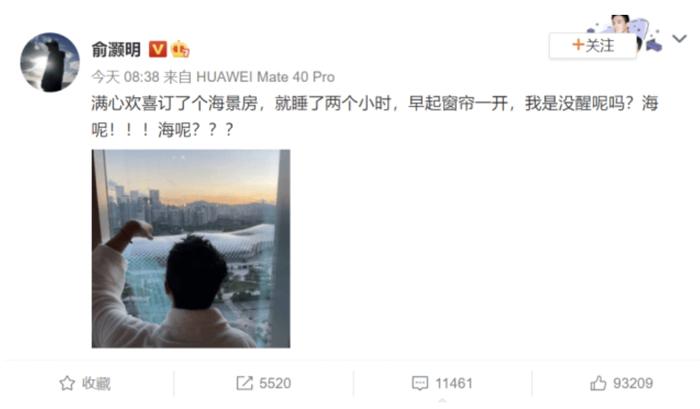Click the post text starting 满心欢喜订了个海景房
Image resolution: width=700 pixels, height=409 pixels.
point(375,116)
